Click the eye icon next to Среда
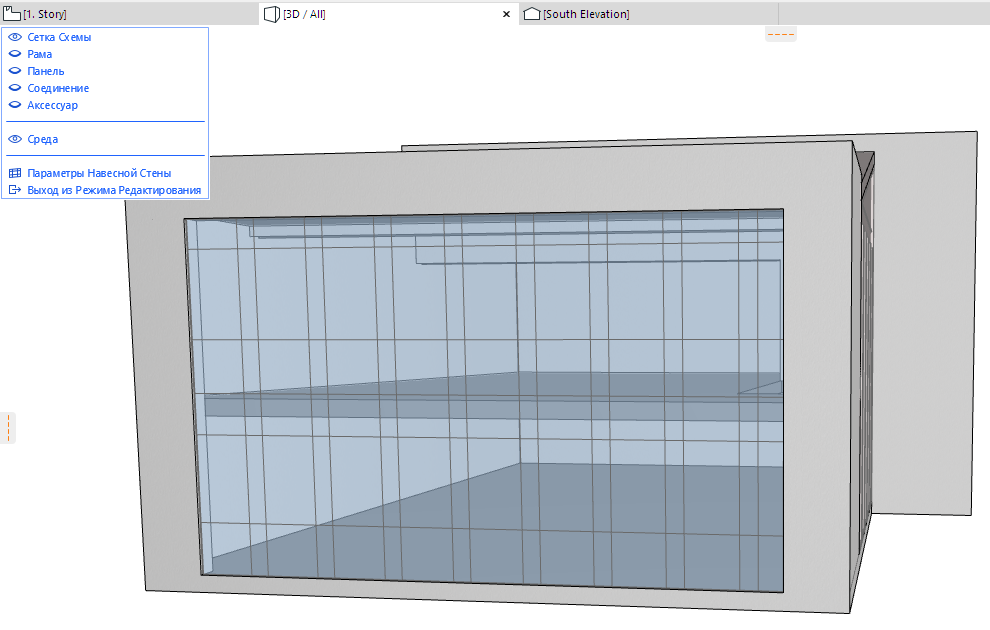Image resolution: width=990 pixels, height=630 pixels. [x=14, y=139]
